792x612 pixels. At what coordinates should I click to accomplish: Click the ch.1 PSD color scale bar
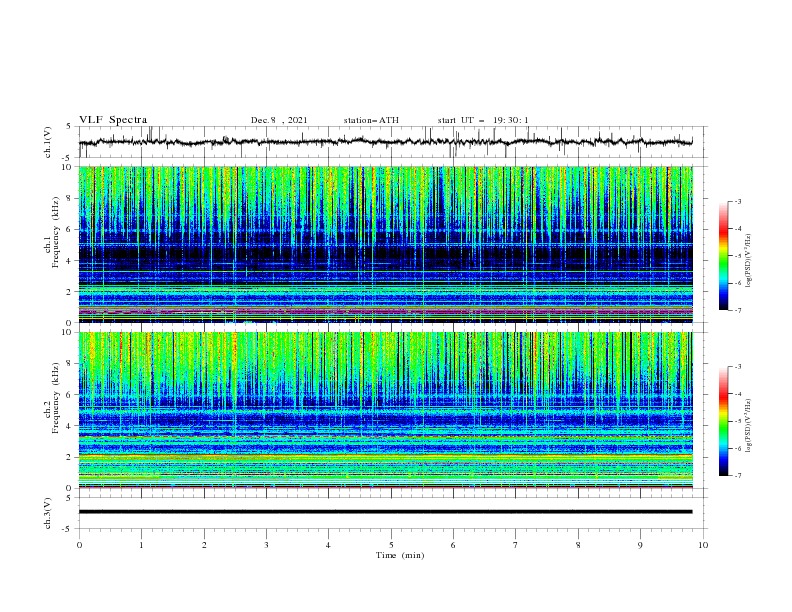click(723, 256)
